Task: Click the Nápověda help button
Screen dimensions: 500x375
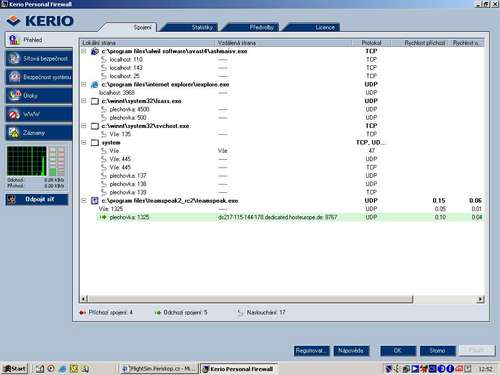Action: (351, 351)
